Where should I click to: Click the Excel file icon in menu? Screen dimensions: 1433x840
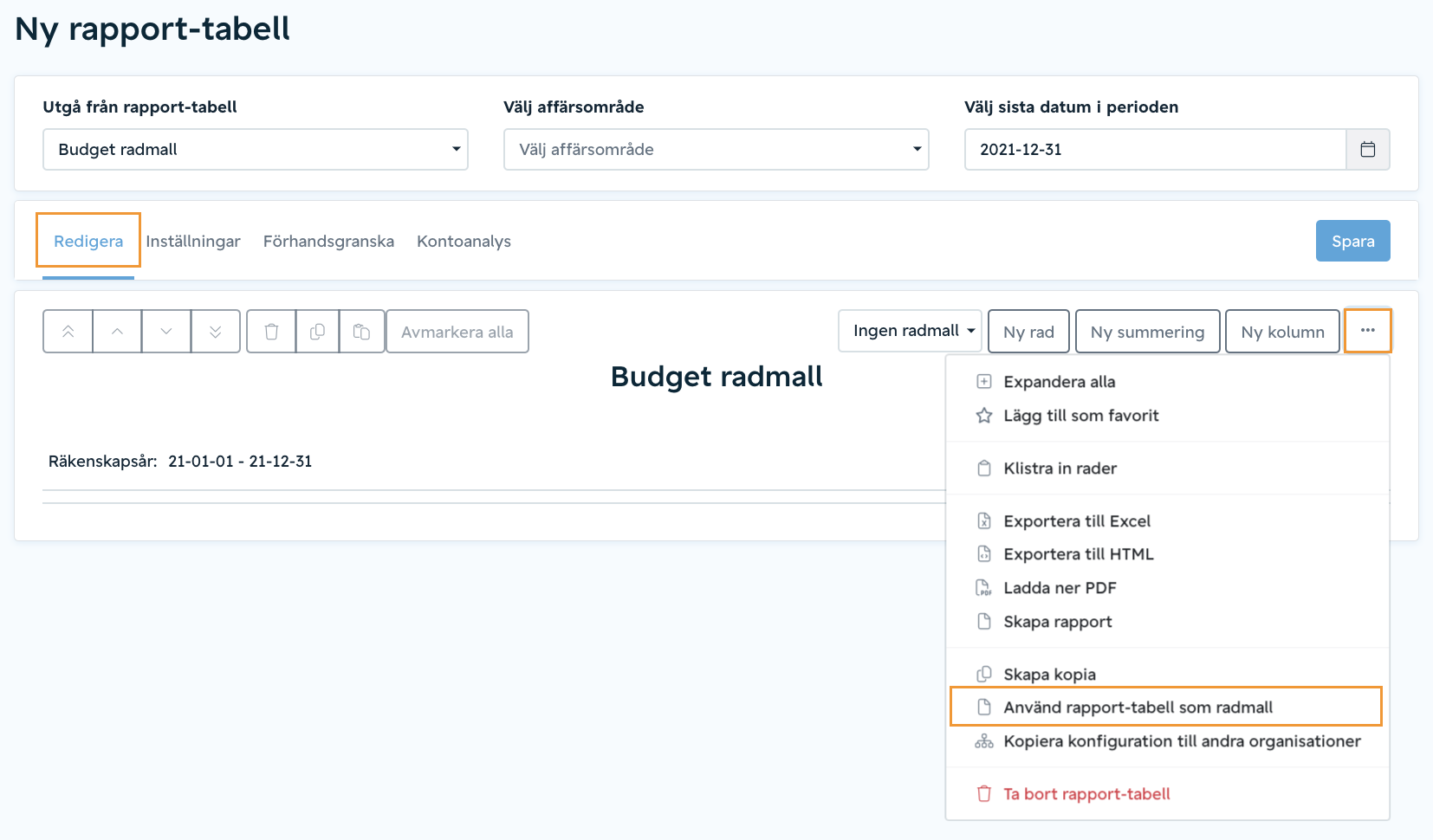click(984, 521)
